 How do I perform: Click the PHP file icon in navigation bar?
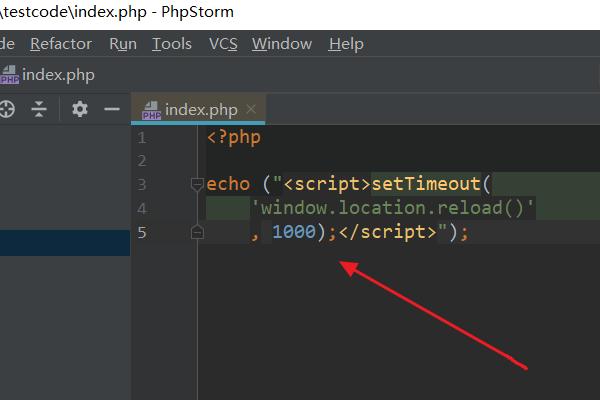(x=8, y=76)
